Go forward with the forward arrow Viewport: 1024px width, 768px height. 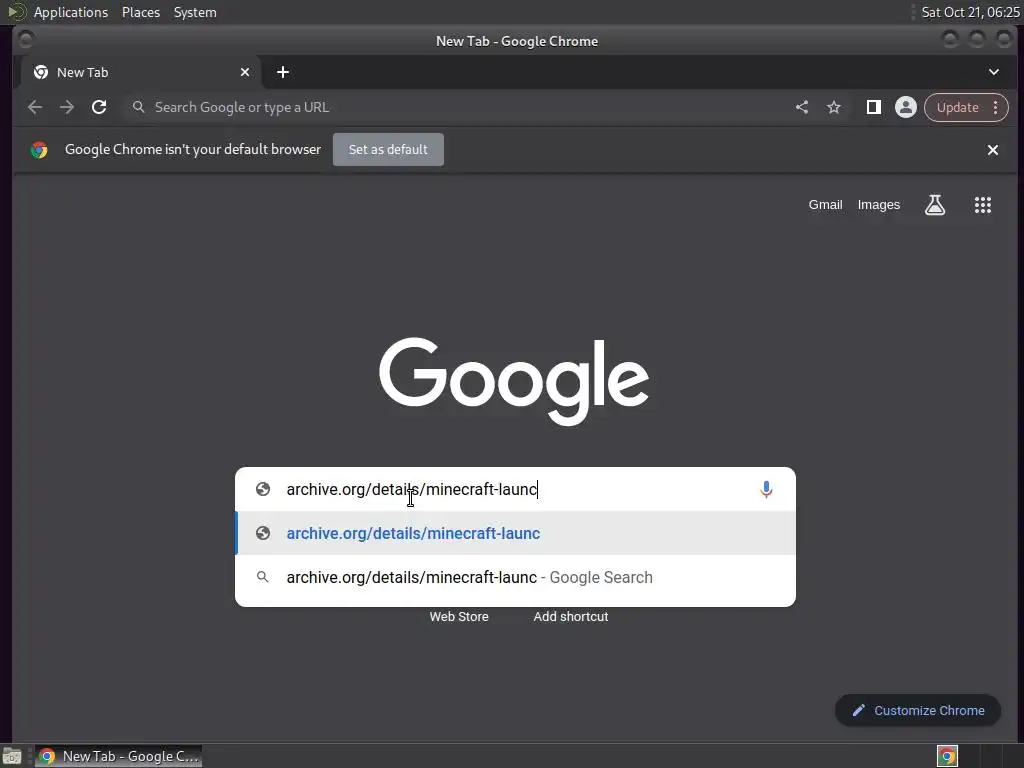tap(67, 107)
